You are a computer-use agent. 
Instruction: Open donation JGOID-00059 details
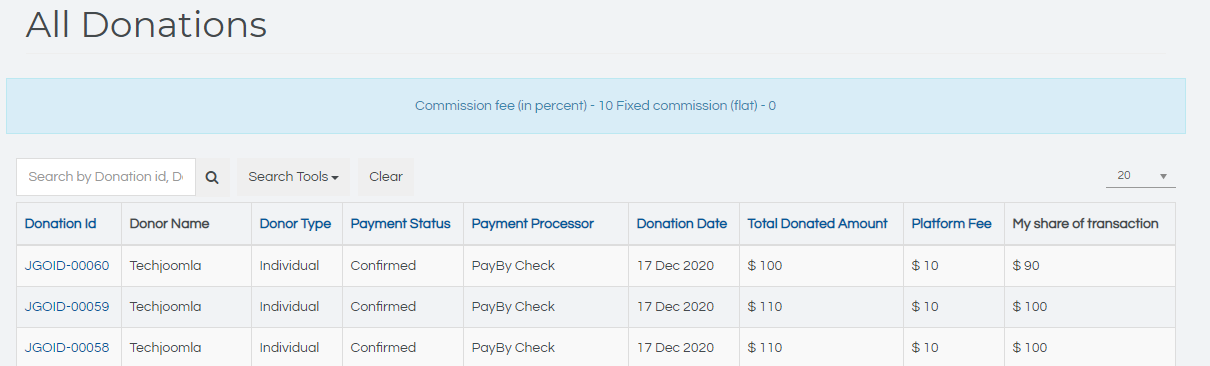click(67, 307)
